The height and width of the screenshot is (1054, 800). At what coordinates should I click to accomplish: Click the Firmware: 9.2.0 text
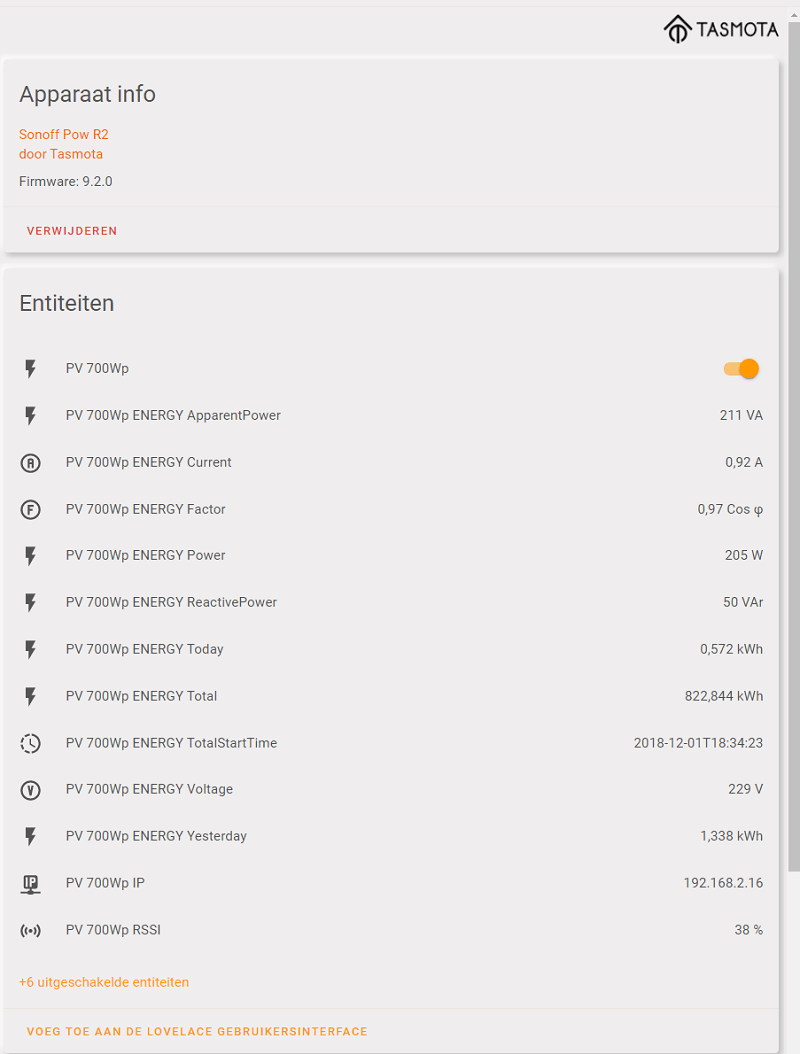[66, 181]
